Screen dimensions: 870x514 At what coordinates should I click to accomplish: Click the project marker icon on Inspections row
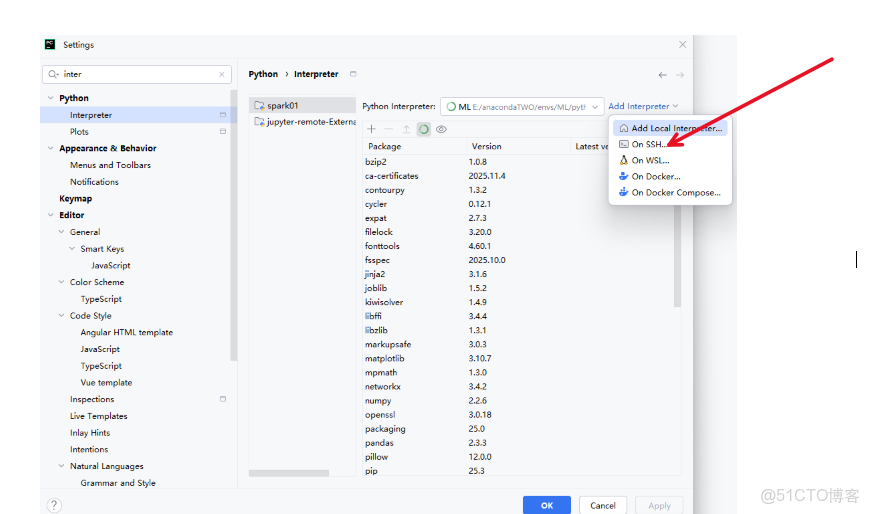222,399
